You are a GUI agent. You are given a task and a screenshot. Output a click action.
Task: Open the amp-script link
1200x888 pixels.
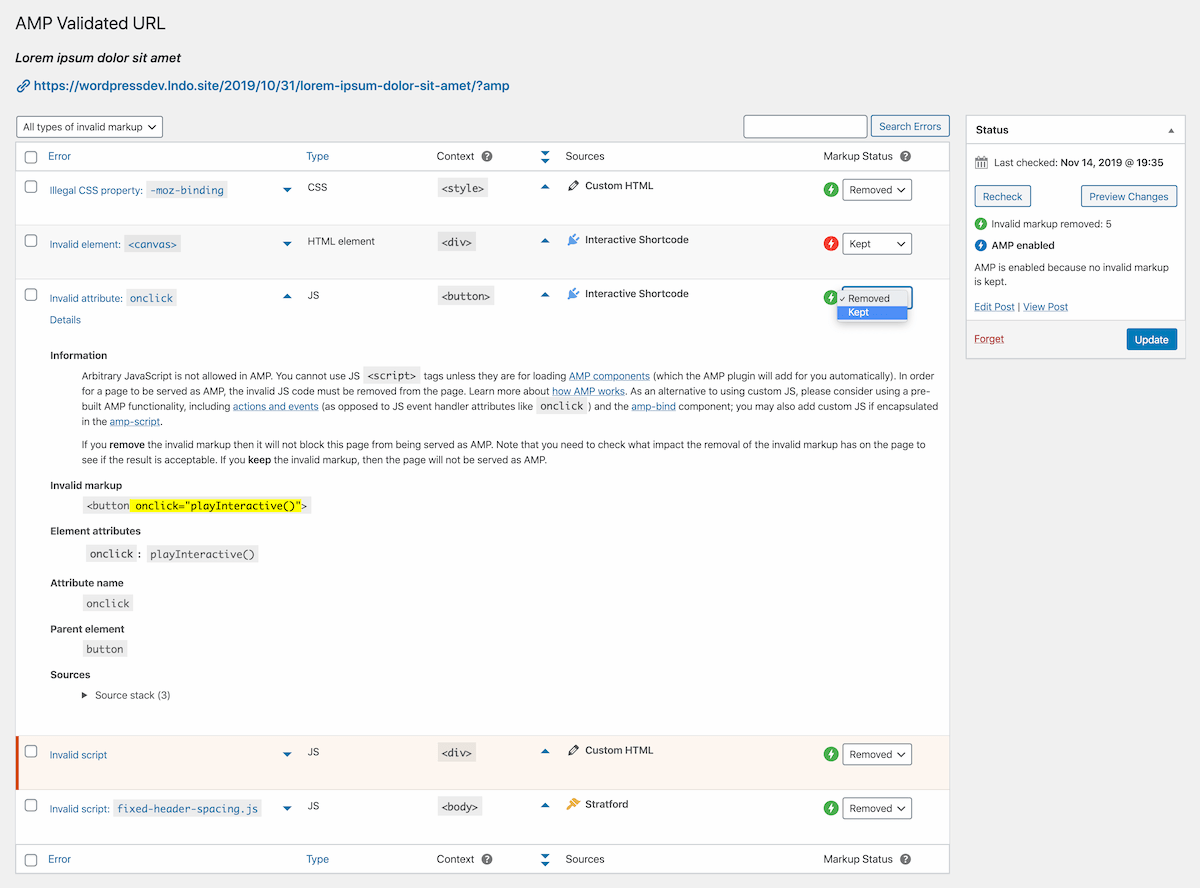(x=135, y=423)
